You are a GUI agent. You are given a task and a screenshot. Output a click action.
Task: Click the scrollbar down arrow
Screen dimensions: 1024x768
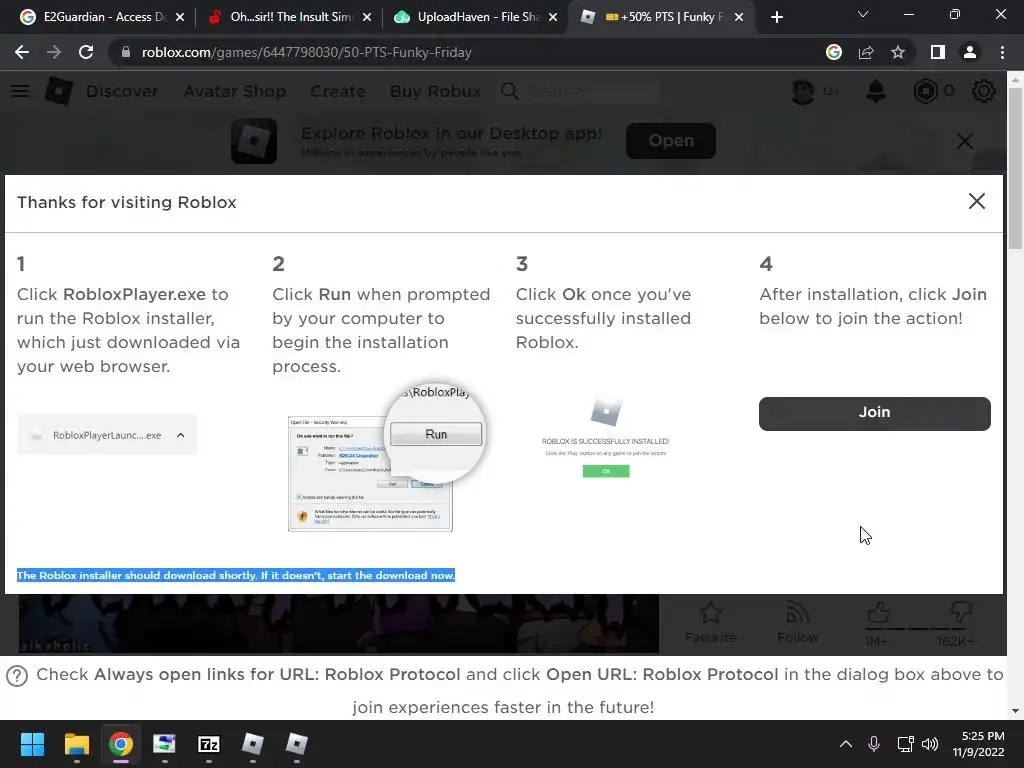[x=1015, y=711]
